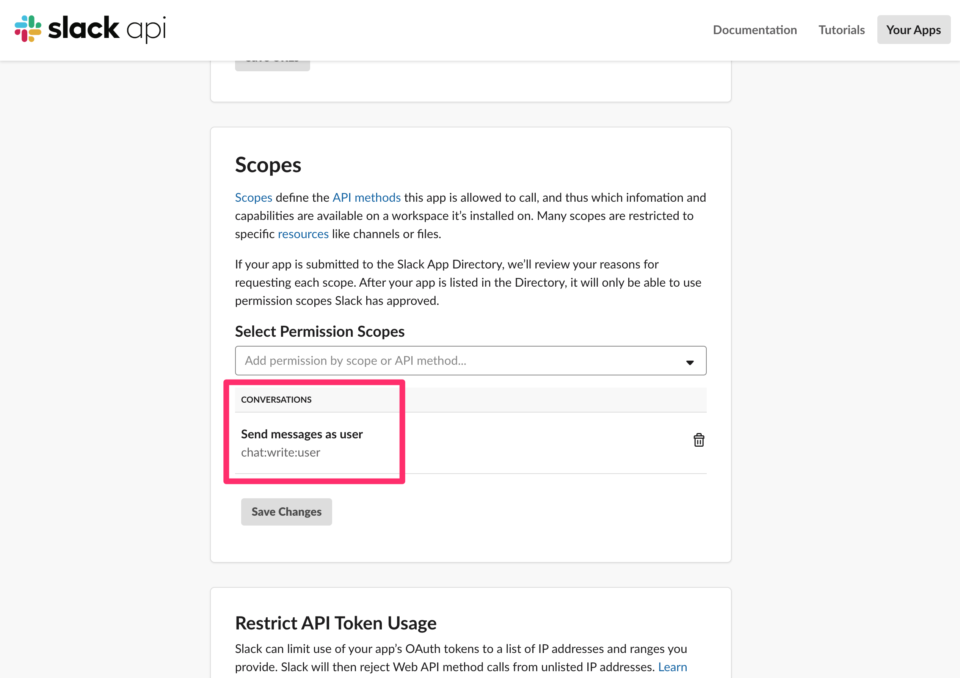Image resolution: width=960 pixels, height=678 pixels.
Task: Click the Save Changes button under Scopes
Action: (286, 511)
